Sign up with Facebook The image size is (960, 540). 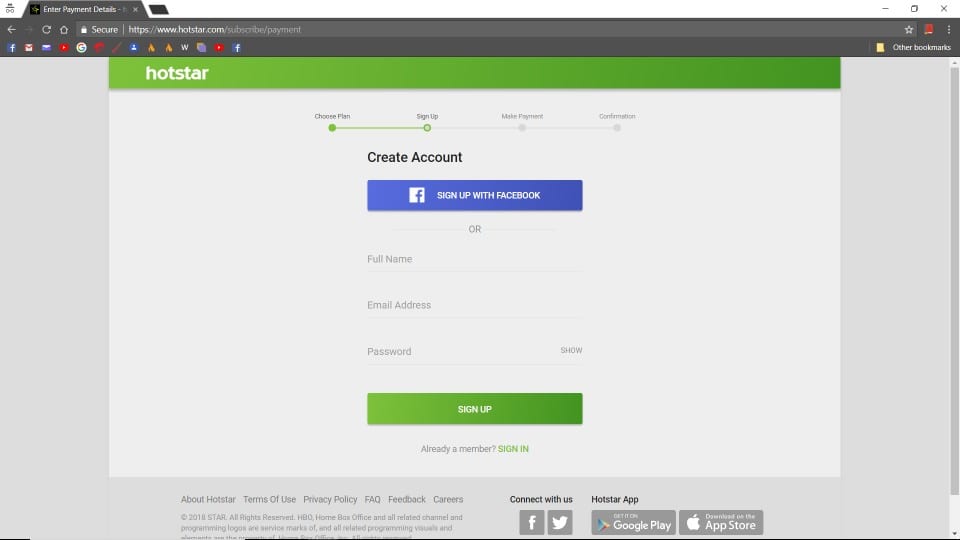tap(474, 195)
